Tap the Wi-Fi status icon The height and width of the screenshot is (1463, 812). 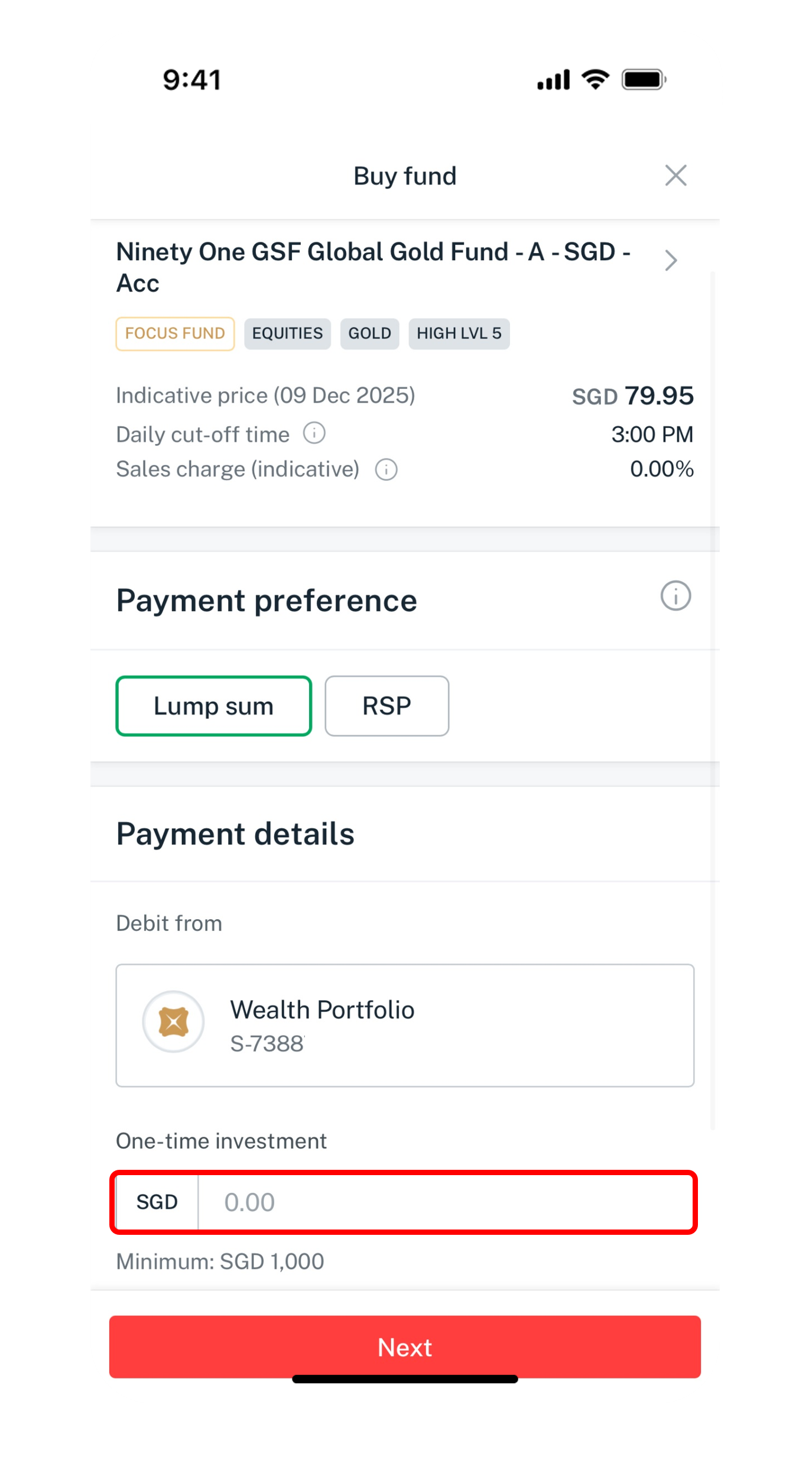click(595, 80)
